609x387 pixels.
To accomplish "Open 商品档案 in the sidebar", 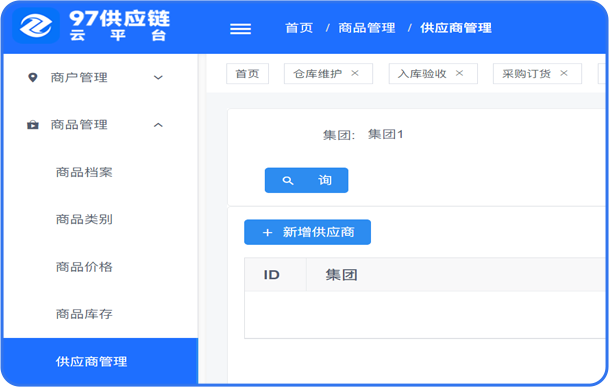I will tap(84, 172).
